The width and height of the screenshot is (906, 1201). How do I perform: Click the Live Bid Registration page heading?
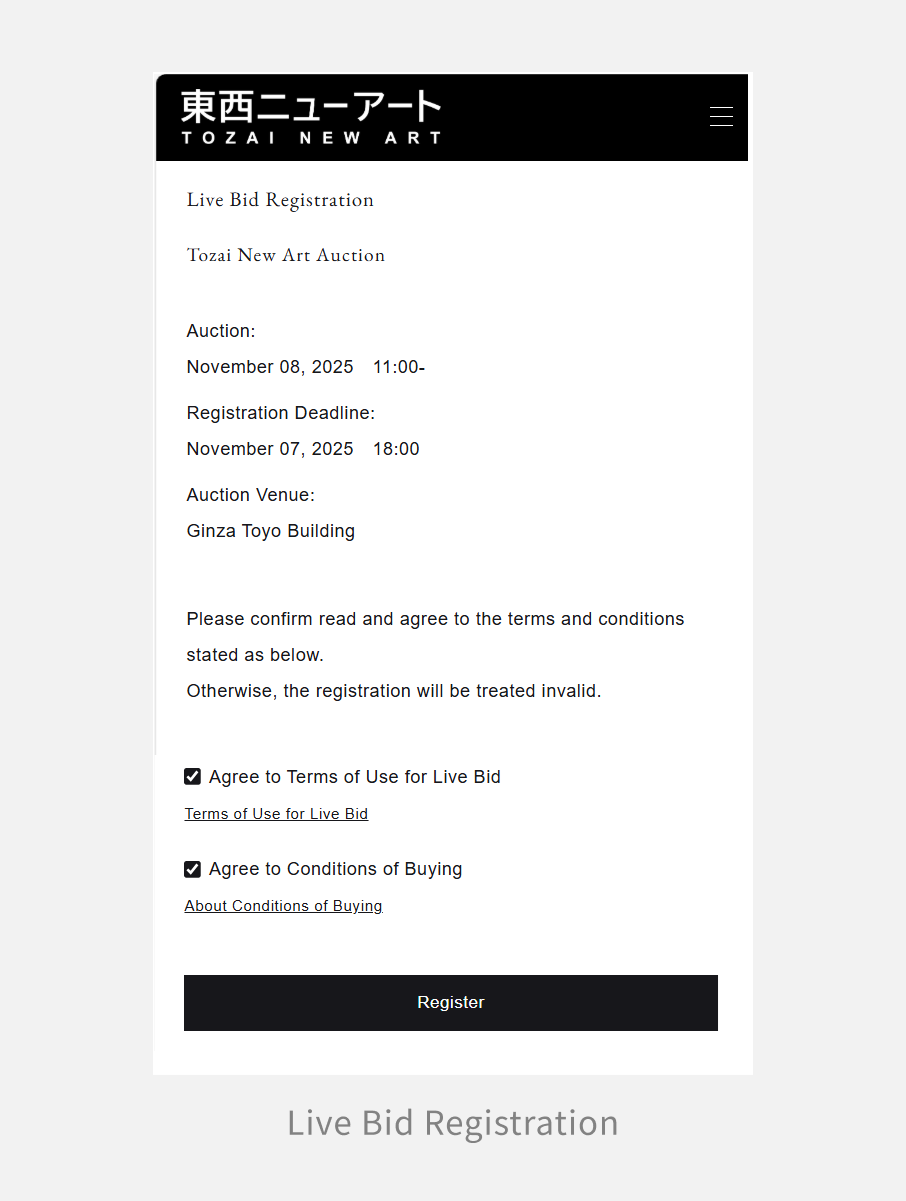coord(280,200)
